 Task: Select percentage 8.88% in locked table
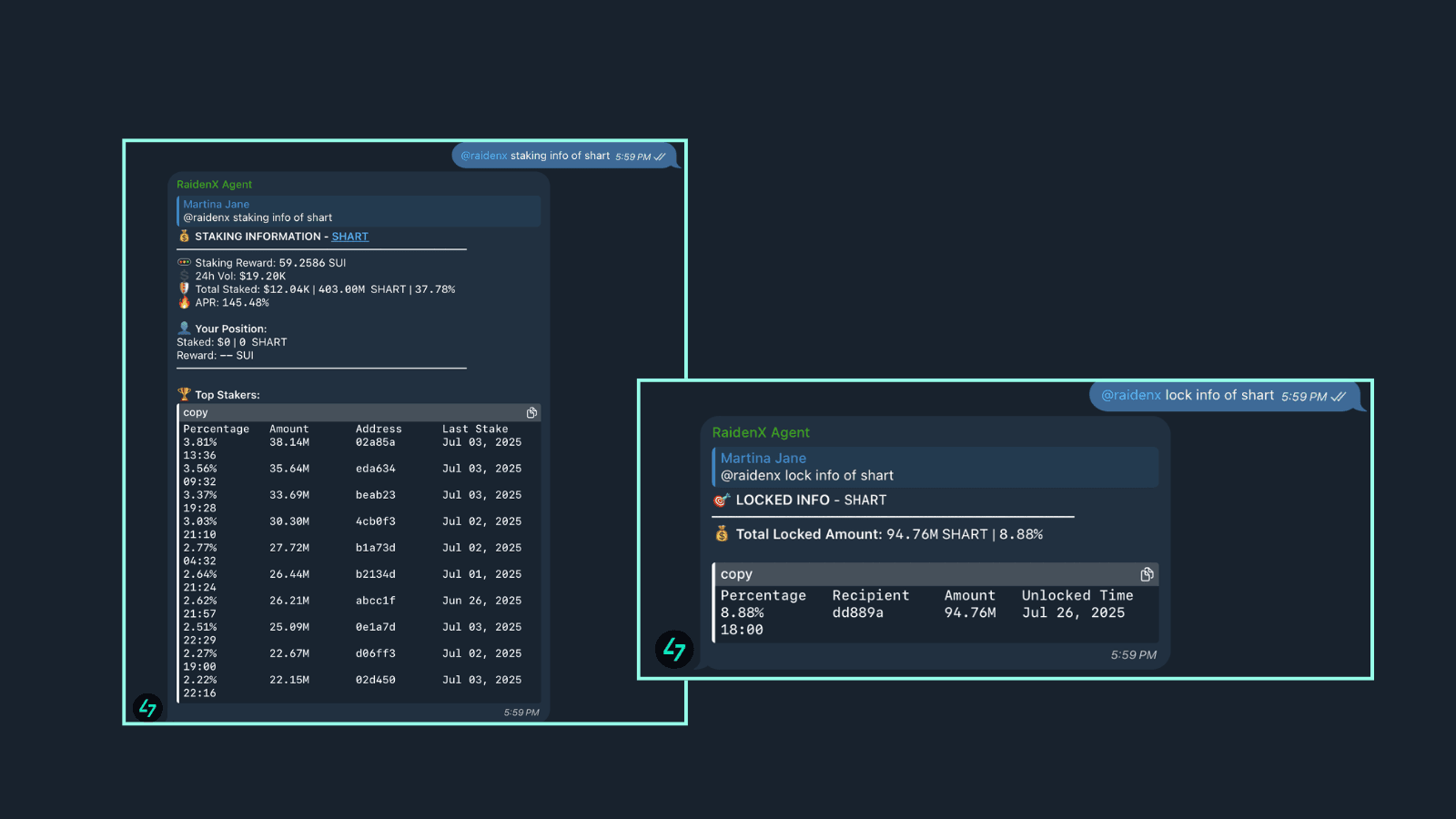743,612
